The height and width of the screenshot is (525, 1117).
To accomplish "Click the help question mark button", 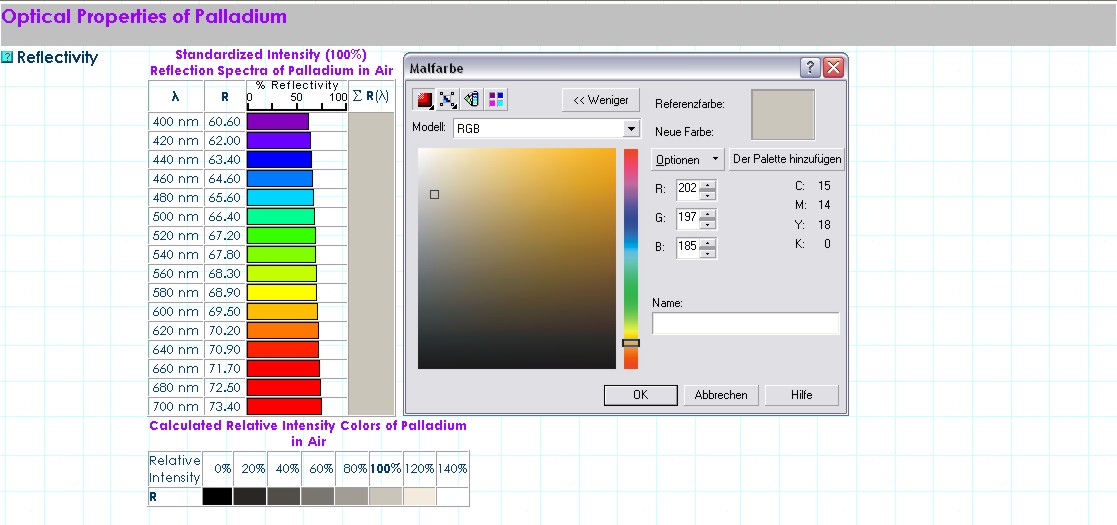I will pos(811,68).
